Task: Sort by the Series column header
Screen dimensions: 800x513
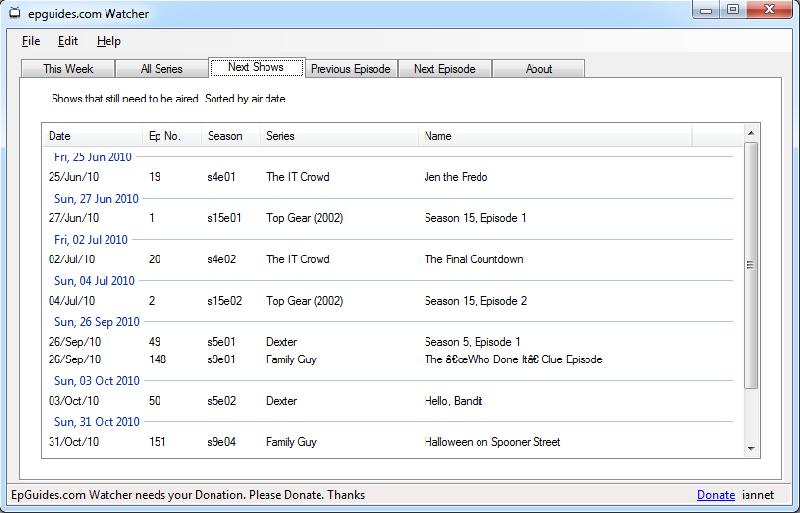Action: [x=339, y=136]
